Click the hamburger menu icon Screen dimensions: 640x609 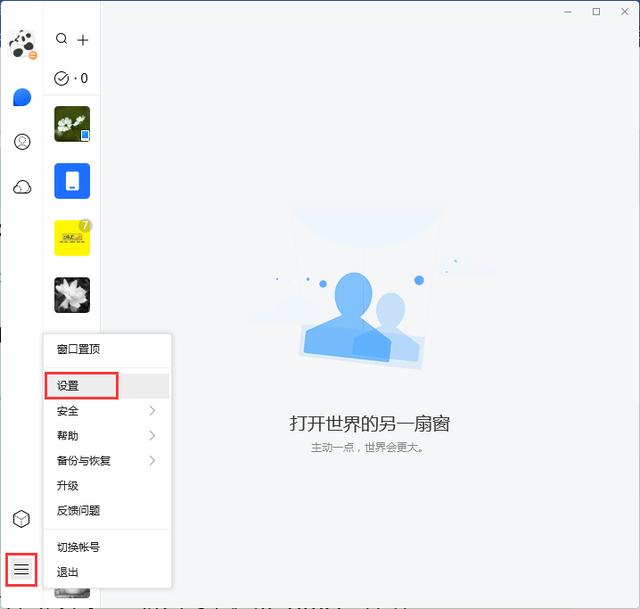coord(21,570)
